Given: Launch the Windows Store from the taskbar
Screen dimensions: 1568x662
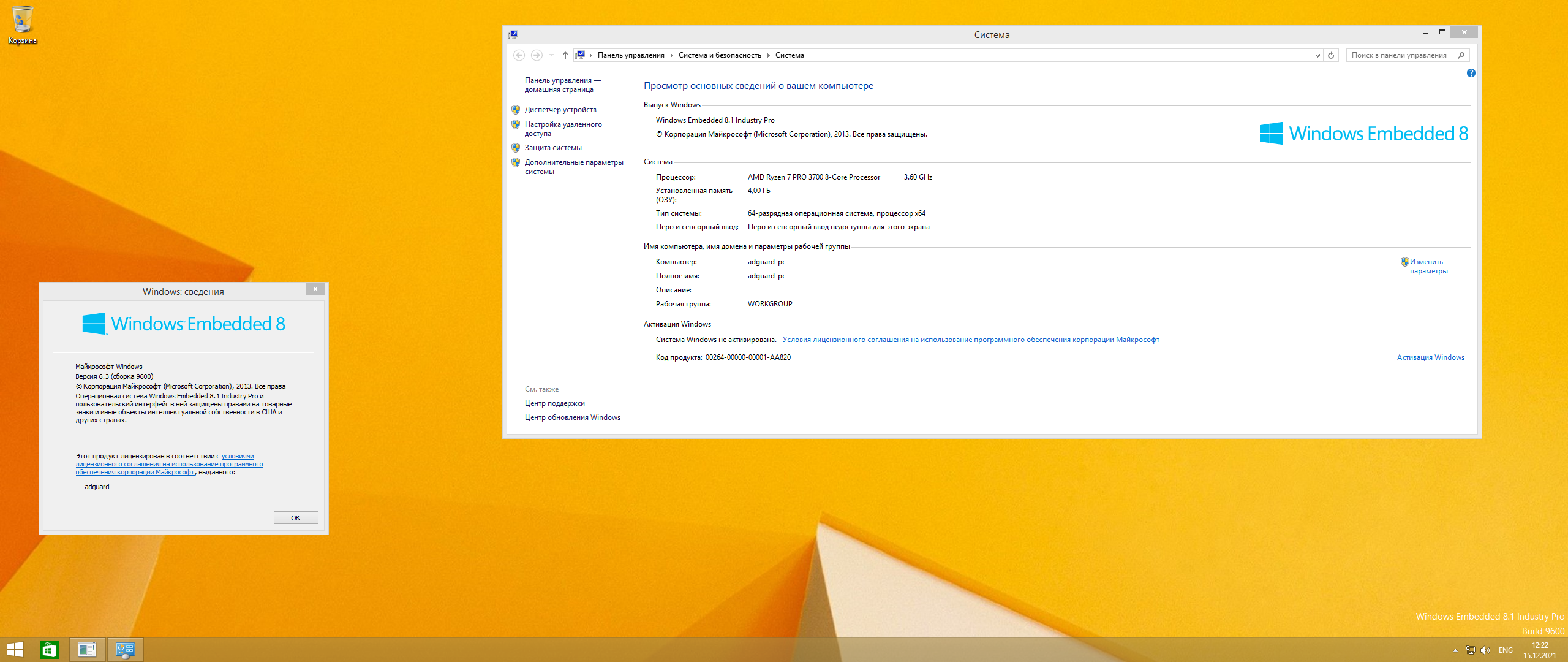Looking at the screenshot, I should pos(50,650).
